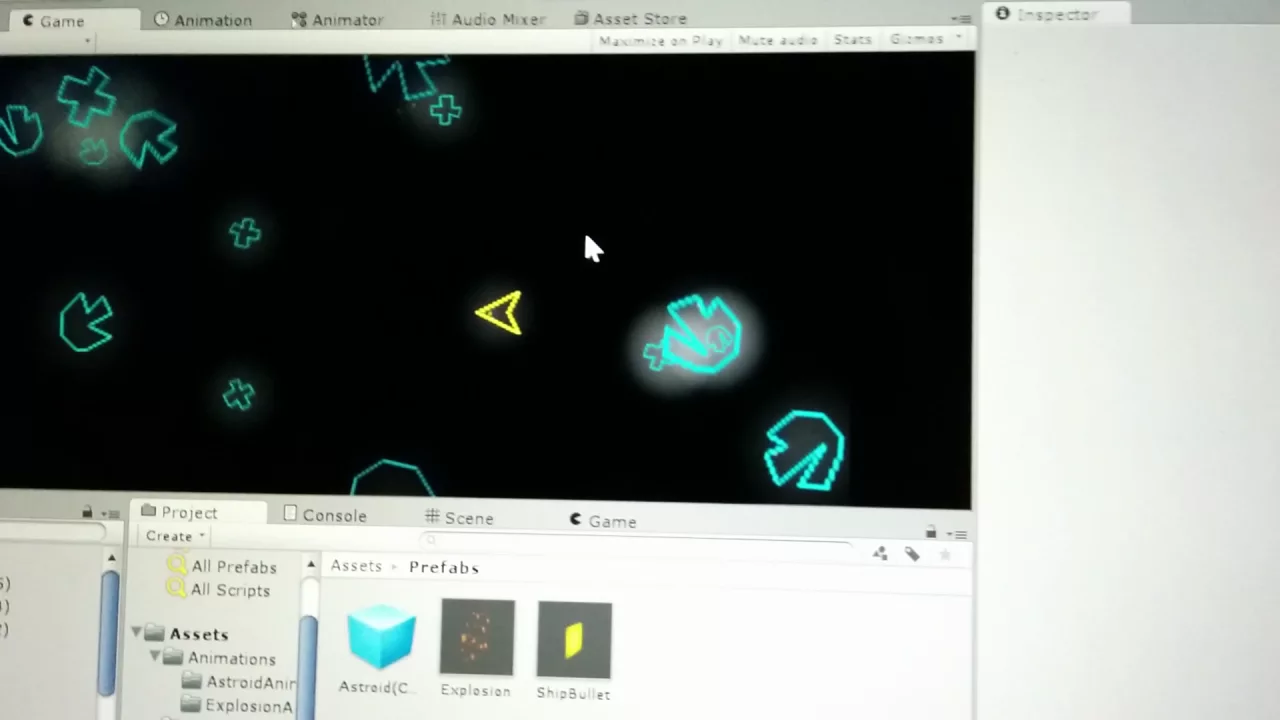Toggle the lock on the bottom-left panel

[x=87, y=512]
